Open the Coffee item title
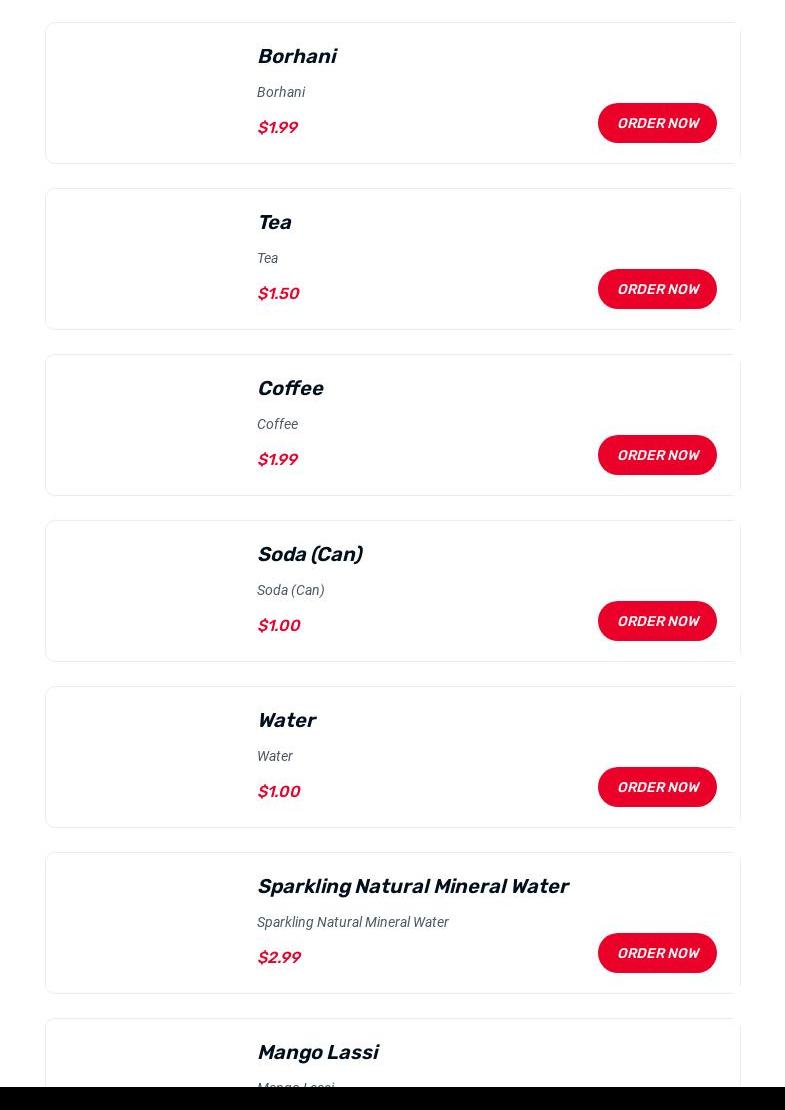This screenshot has height=1110, width=785. coord(290,388)
